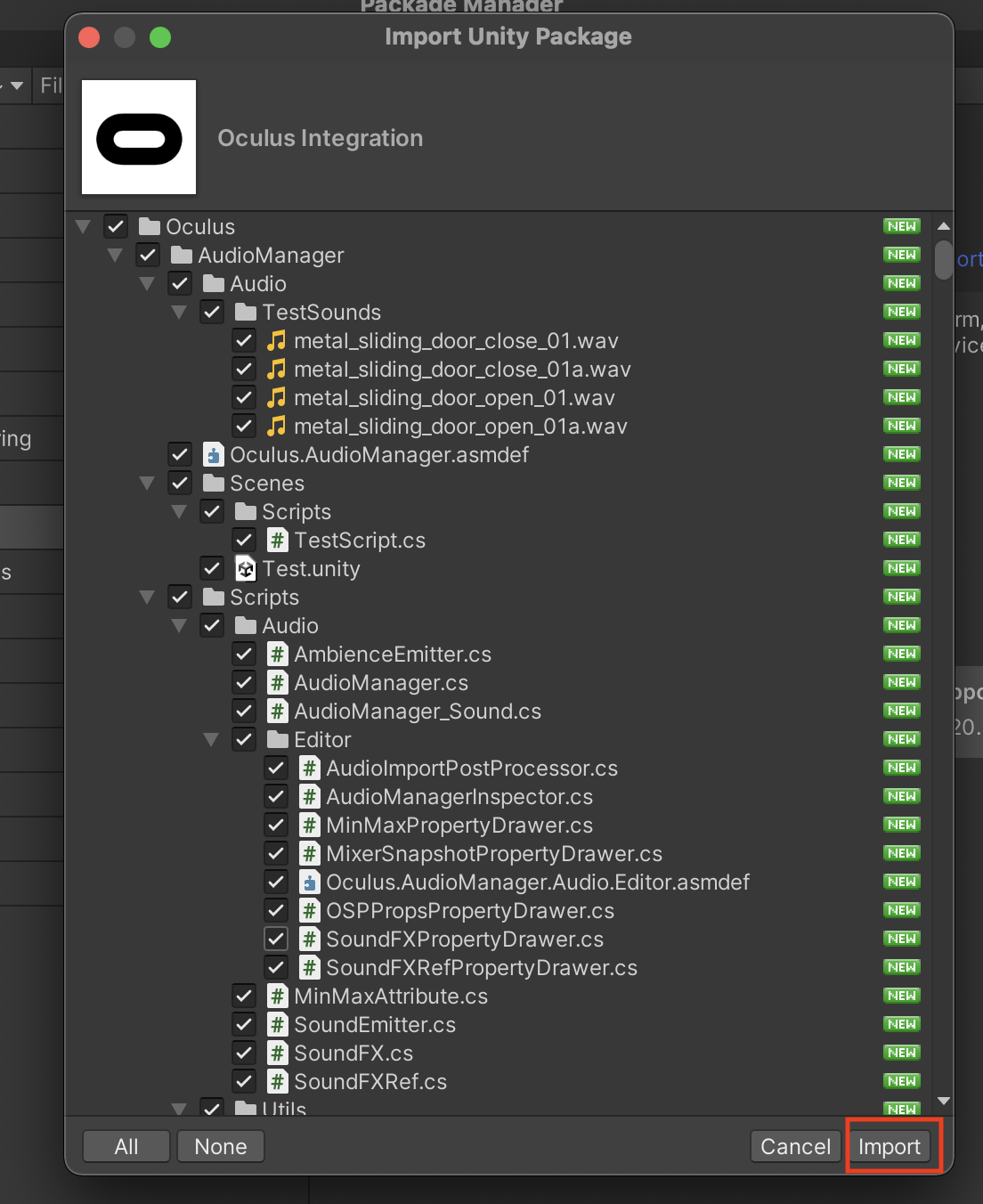Click the Cancel button
This screenshot has width=983, height=1204.
coord(795,1146)
